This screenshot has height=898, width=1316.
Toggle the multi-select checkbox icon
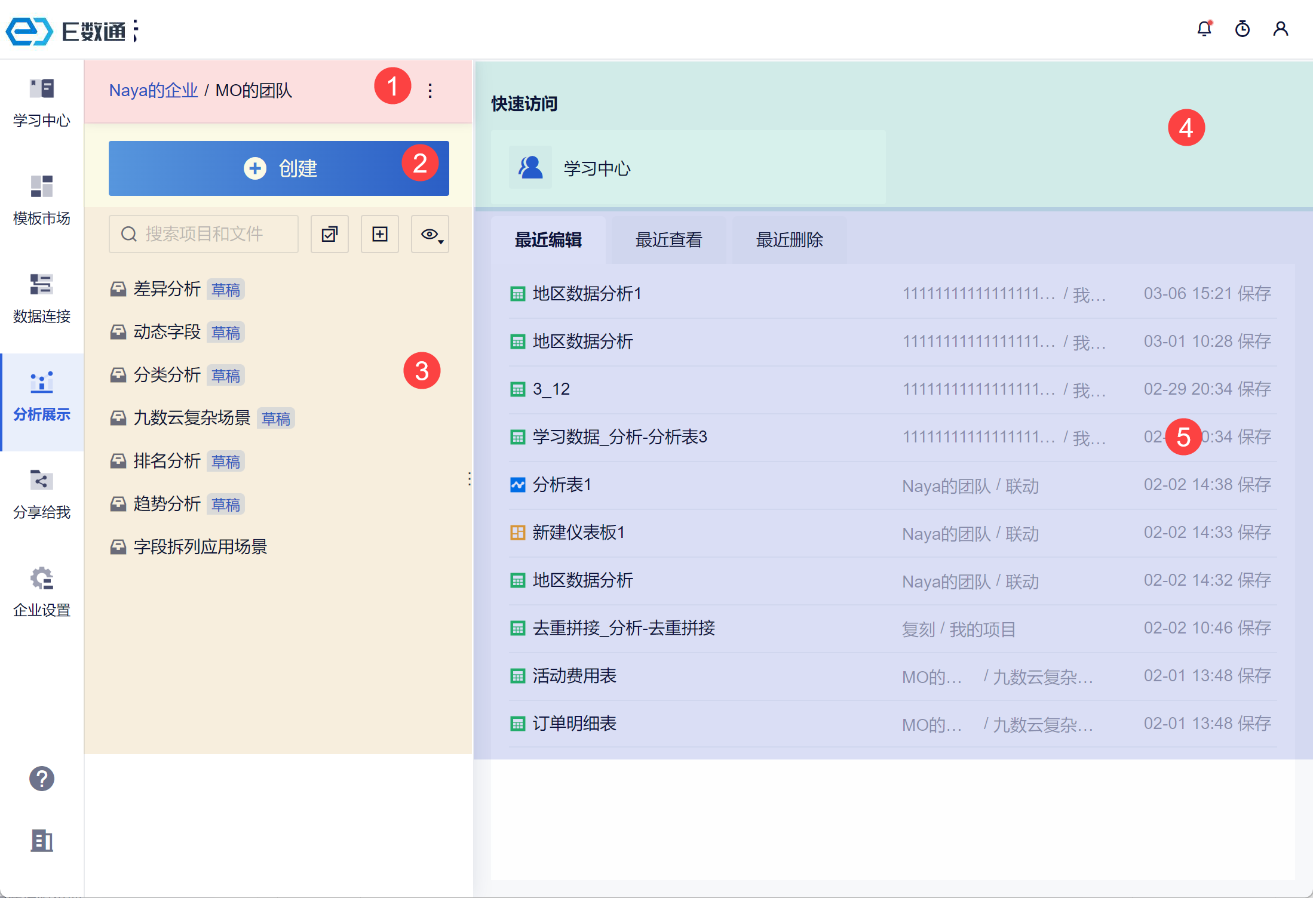(x=329, y=234)
